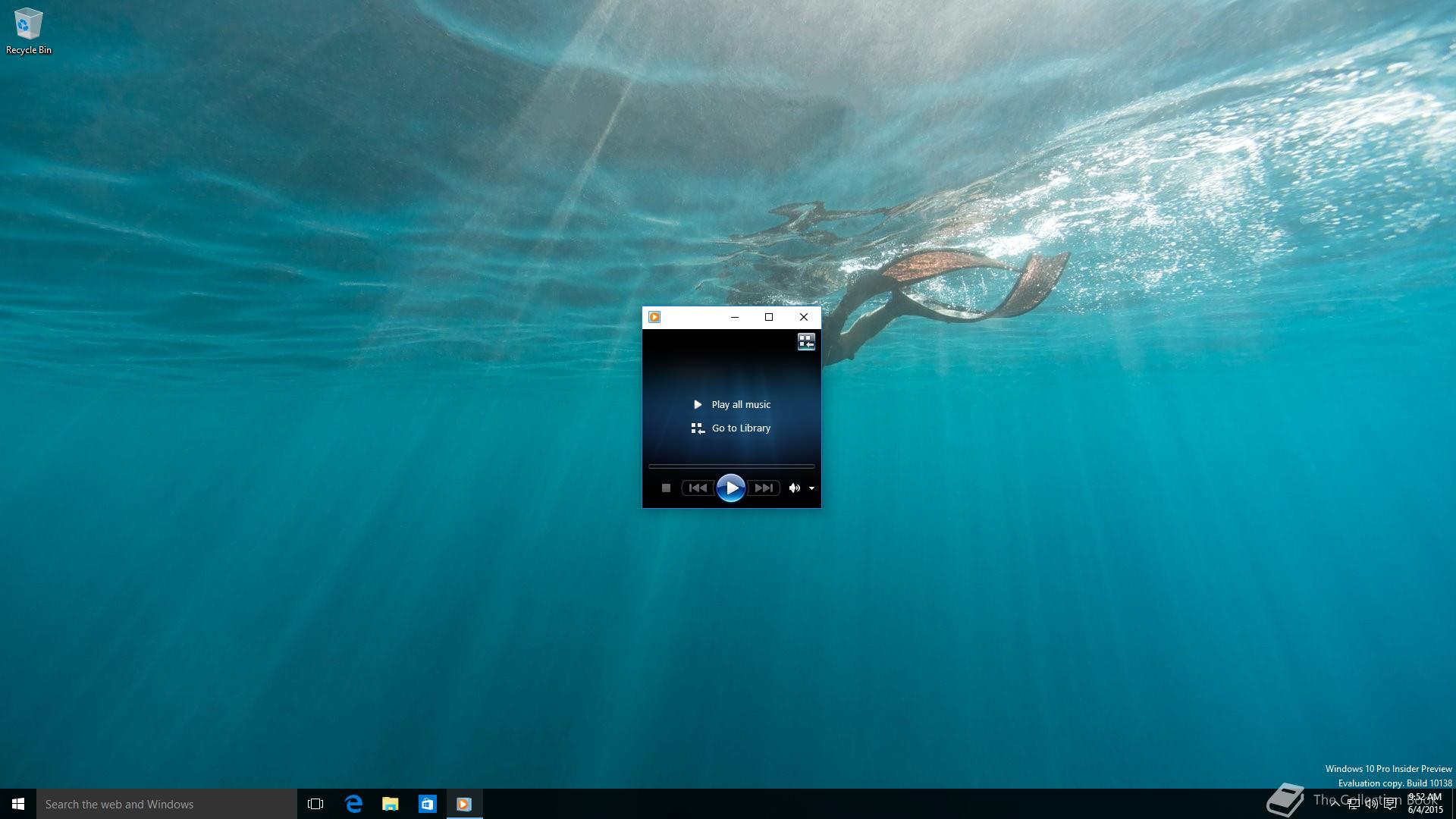Close the Media Player window
1456x819 pixels.
click(x=804, y=317)
